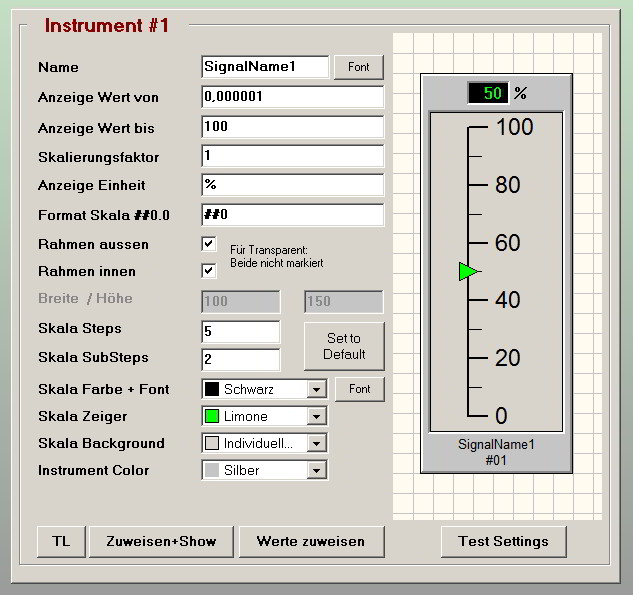Click the 80 label on the preview scale
This screenshot has width=633, height=595.
508,185
